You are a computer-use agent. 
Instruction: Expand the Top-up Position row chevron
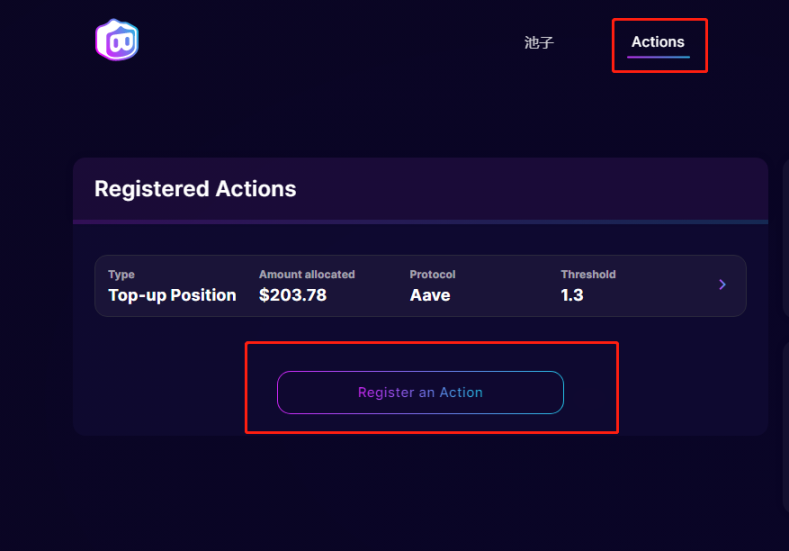tap(723, 285)
